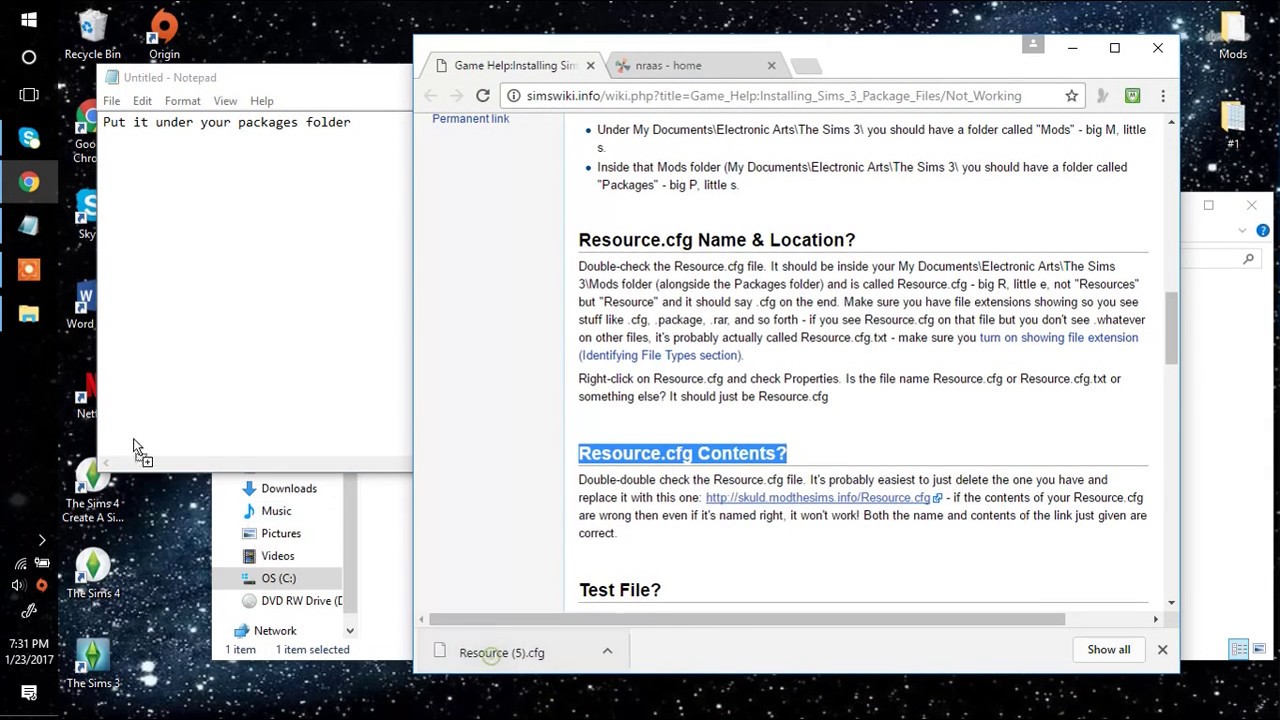Viewport: 1280px width, 720px height.
Task: Open Cortana search circle icon
Action: tap(28, 57)
